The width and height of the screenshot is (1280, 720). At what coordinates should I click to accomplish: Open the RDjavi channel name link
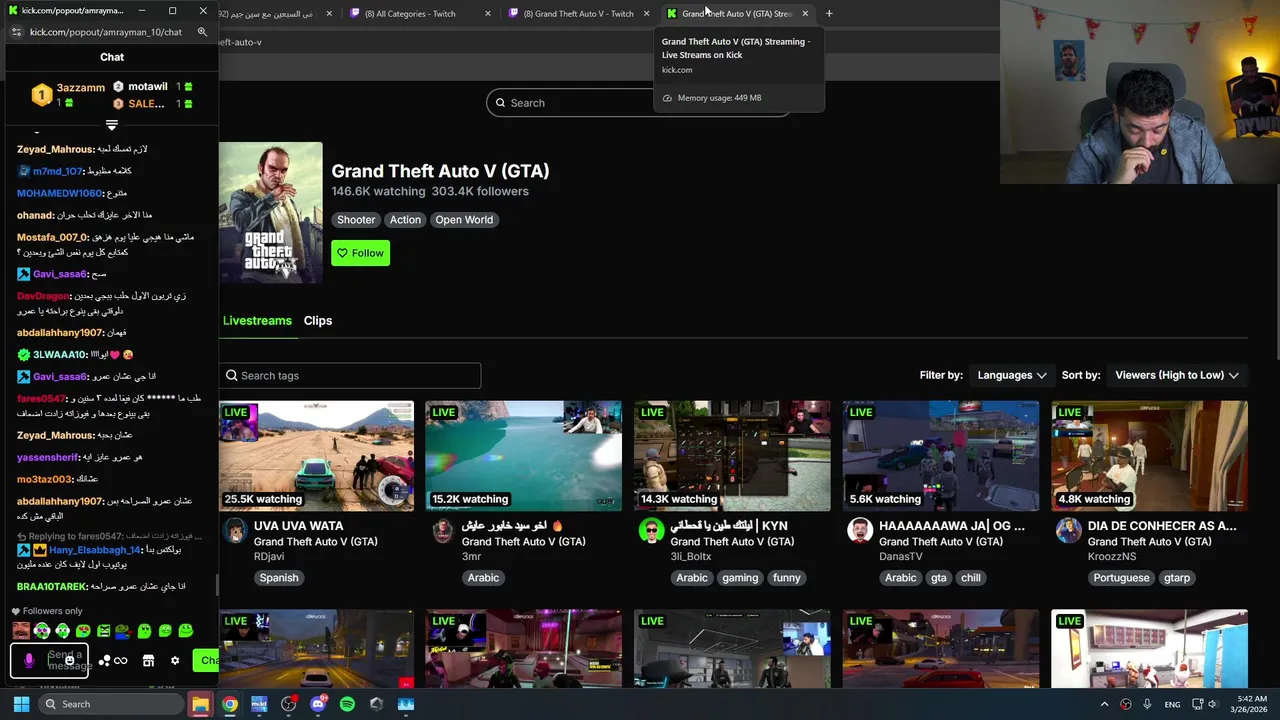pyautogui.click(x=268, y=557)
